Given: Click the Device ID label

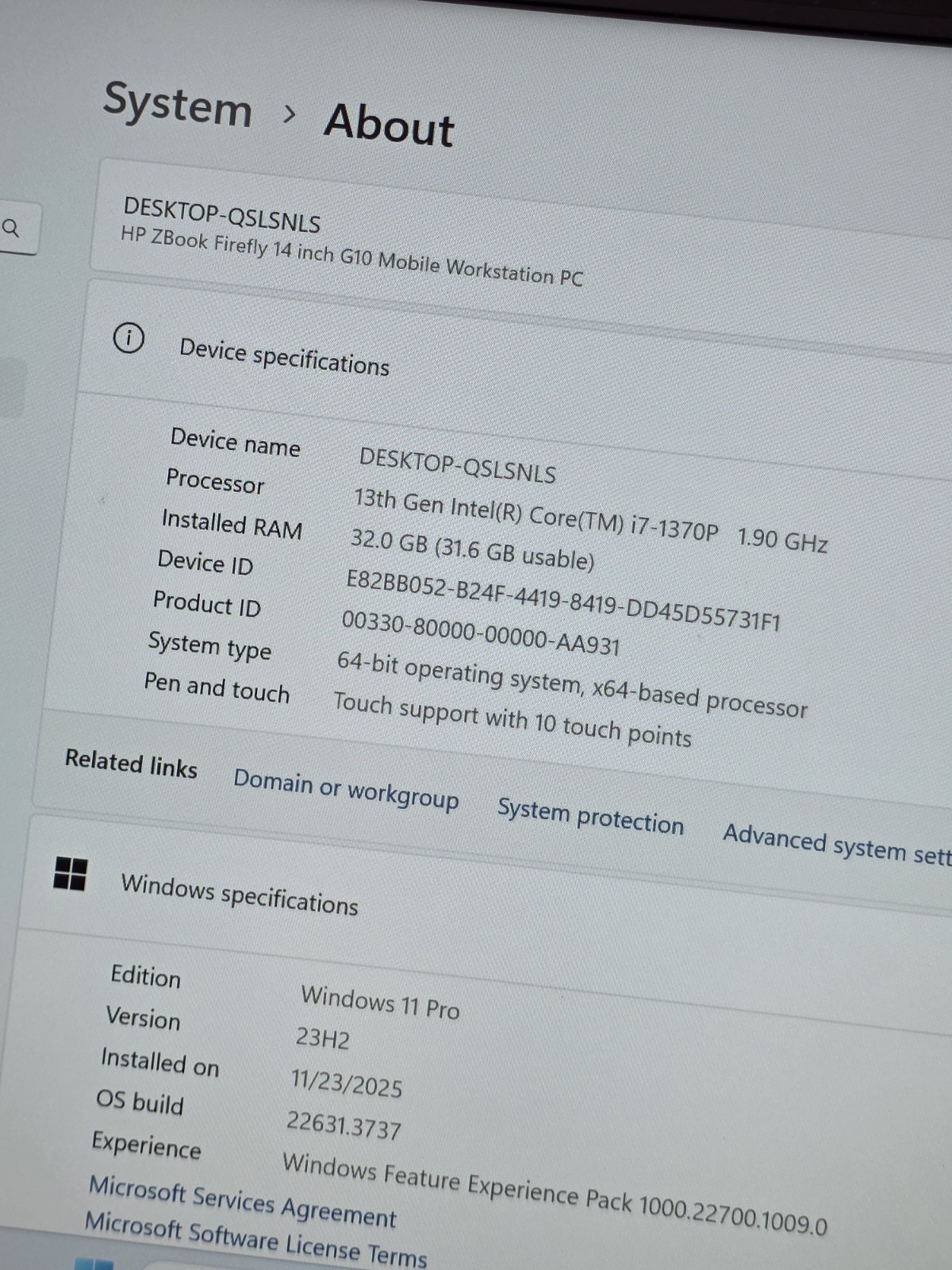Looking at the screenshot, I should (x=205, y=563).
